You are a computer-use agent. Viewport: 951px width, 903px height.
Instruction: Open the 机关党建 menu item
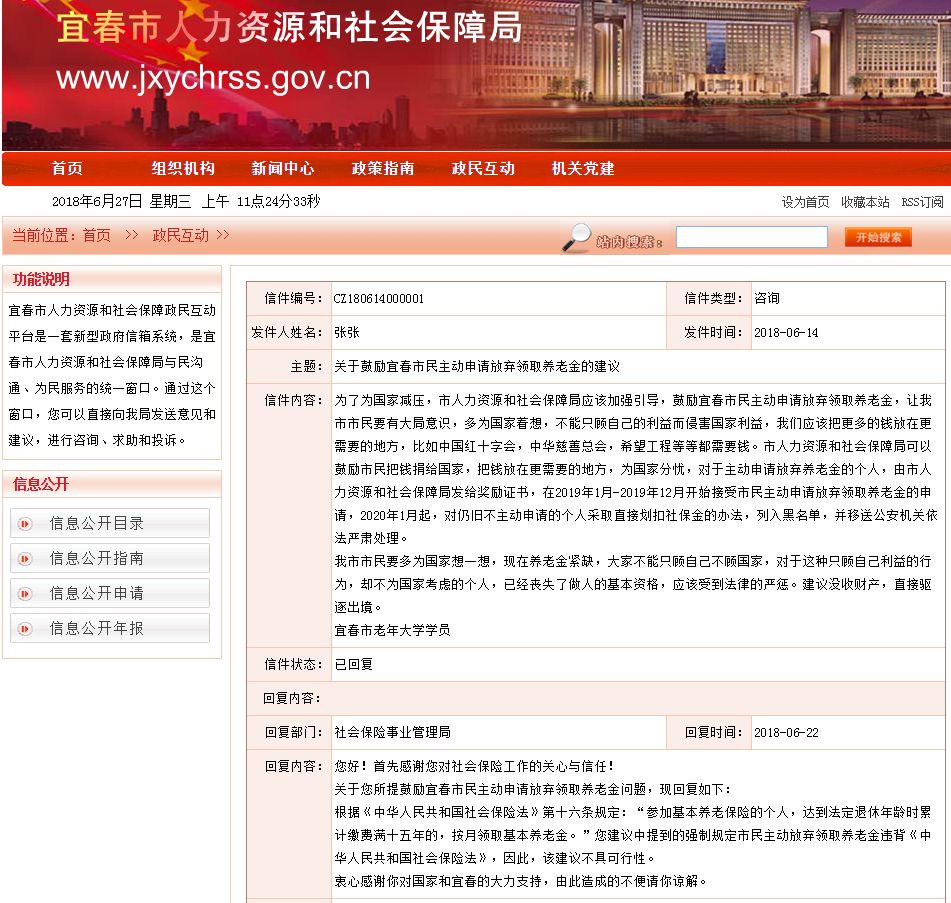pos(583,168)
